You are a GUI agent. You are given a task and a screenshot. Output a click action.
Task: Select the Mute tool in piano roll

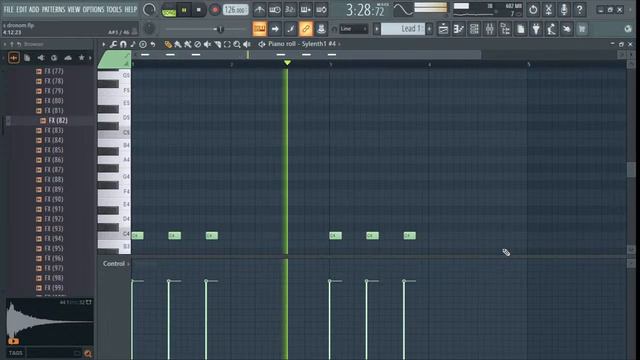pos(207,44)
